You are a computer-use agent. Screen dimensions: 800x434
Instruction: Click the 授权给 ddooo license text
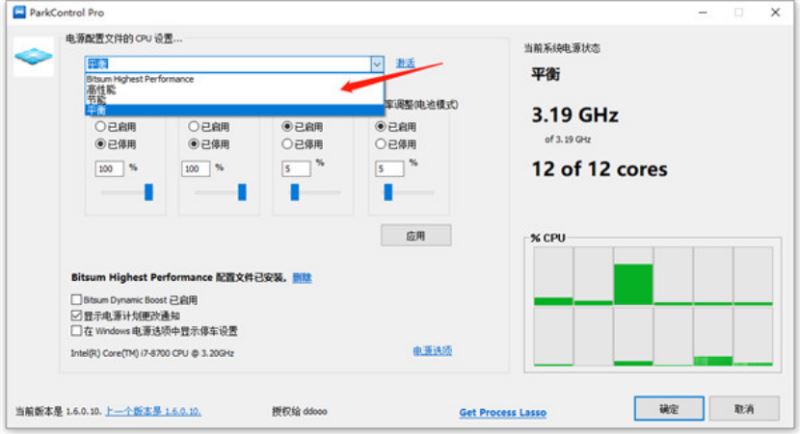click(x=299, y=411)
